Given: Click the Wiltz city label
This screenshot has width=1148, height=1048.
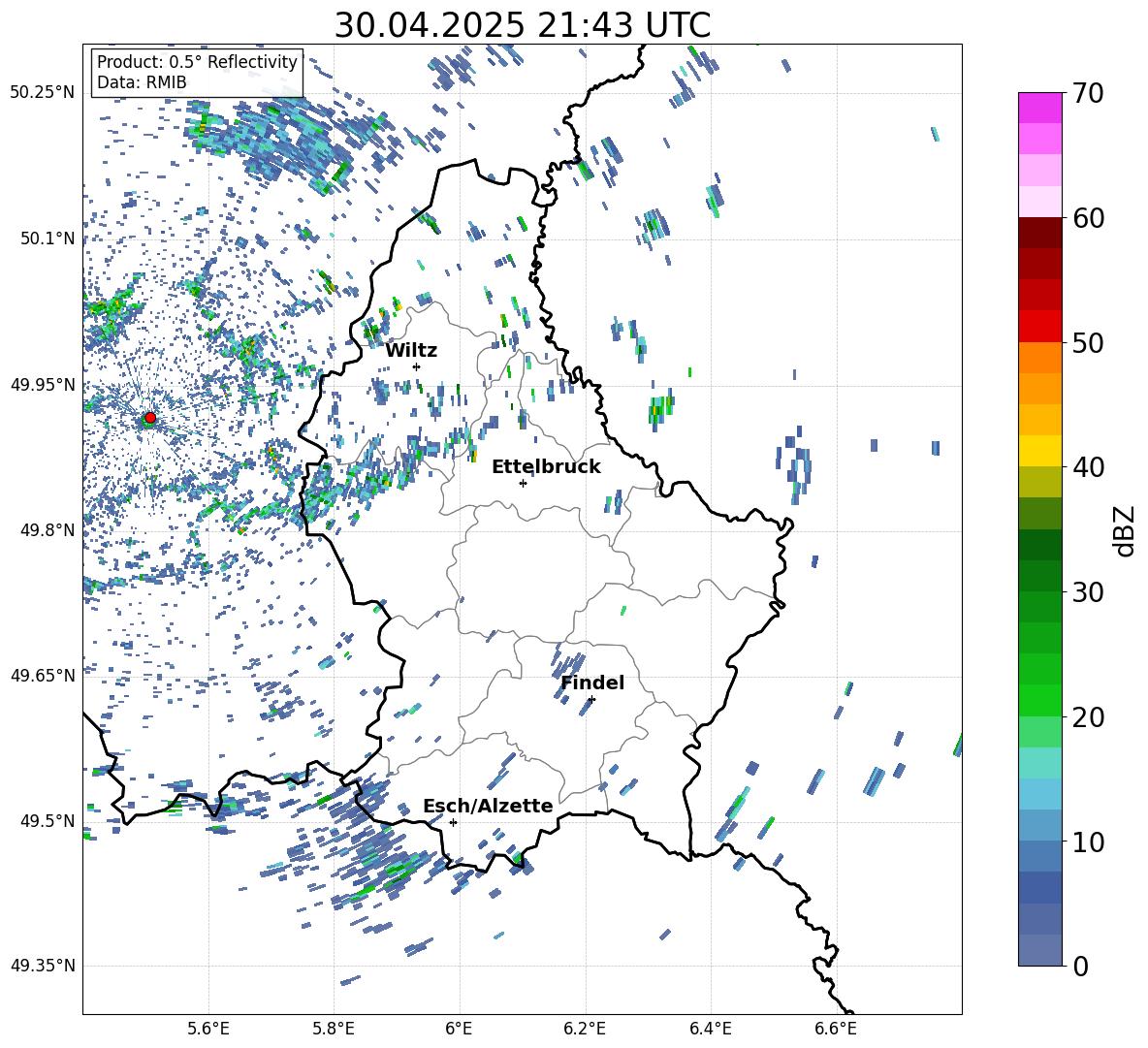Looking at the screenshot, I should tap(411, 351).
